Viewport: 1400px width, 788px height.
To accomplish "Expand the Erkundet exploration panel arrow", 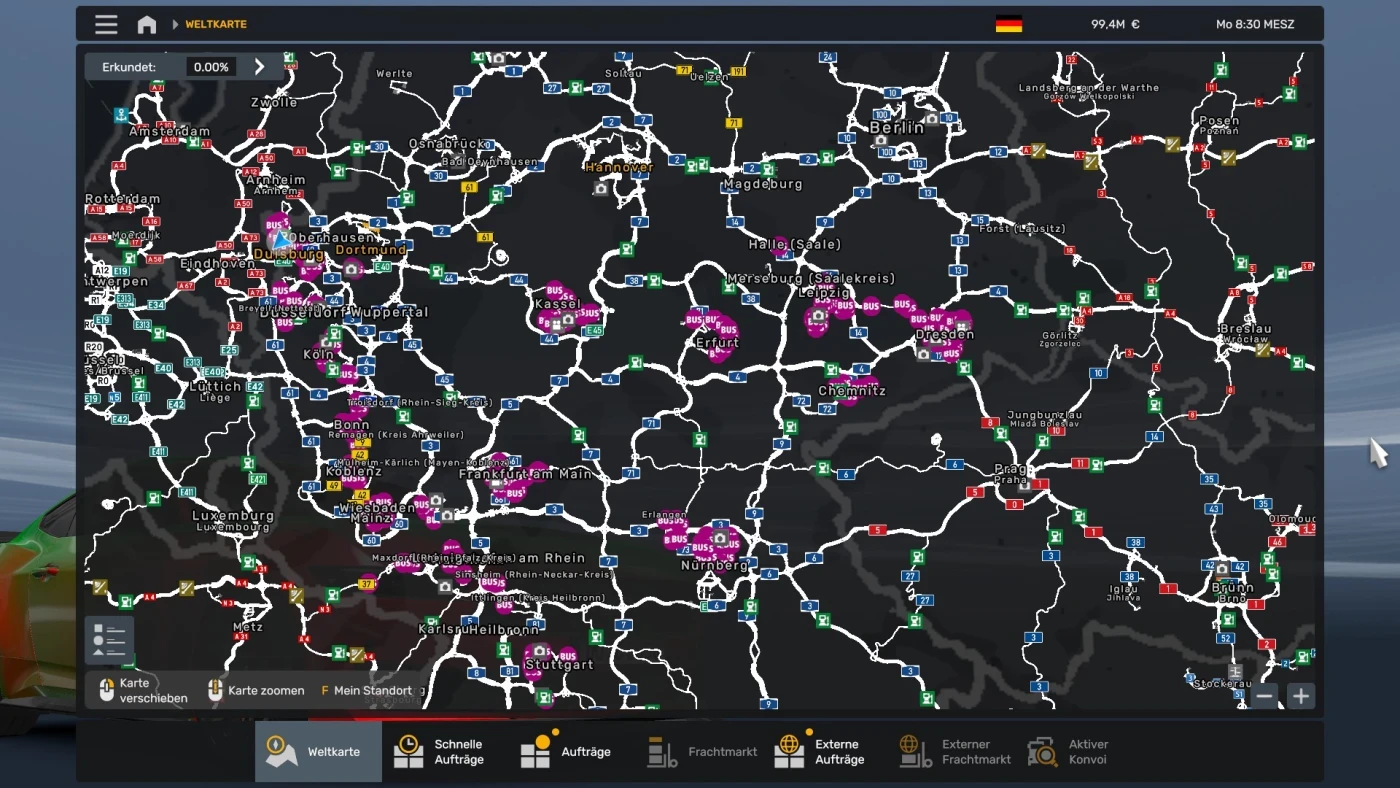I will pyautogui.click(x=259, y=67).
